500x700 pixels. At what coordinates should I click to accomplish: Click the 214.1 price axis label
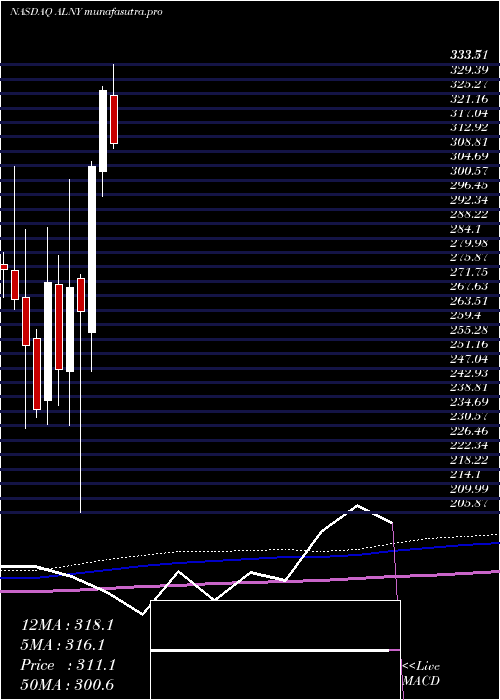(x=465, y=474)
